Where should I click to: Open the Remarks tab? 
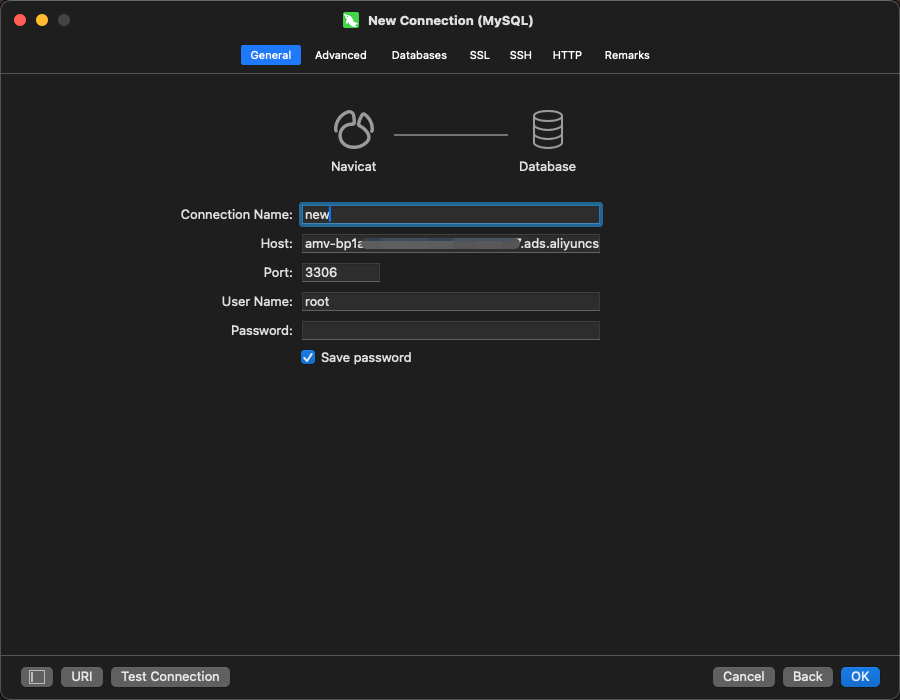point(627,55)
